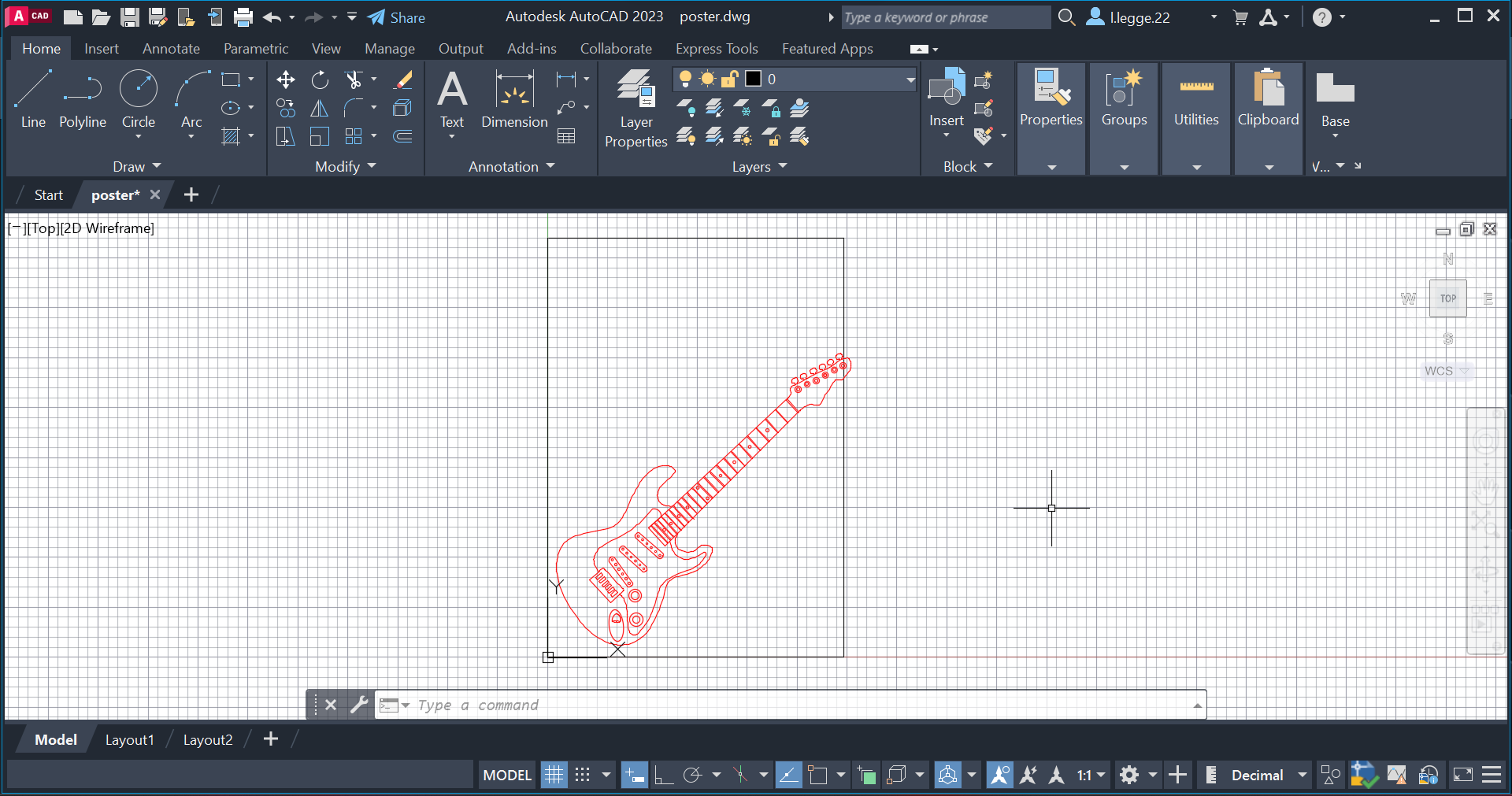Image resolution: width=1512 pixels, height=796 pixels.
Task: Click the Mirror tool icon
Action: pos(320,108)
